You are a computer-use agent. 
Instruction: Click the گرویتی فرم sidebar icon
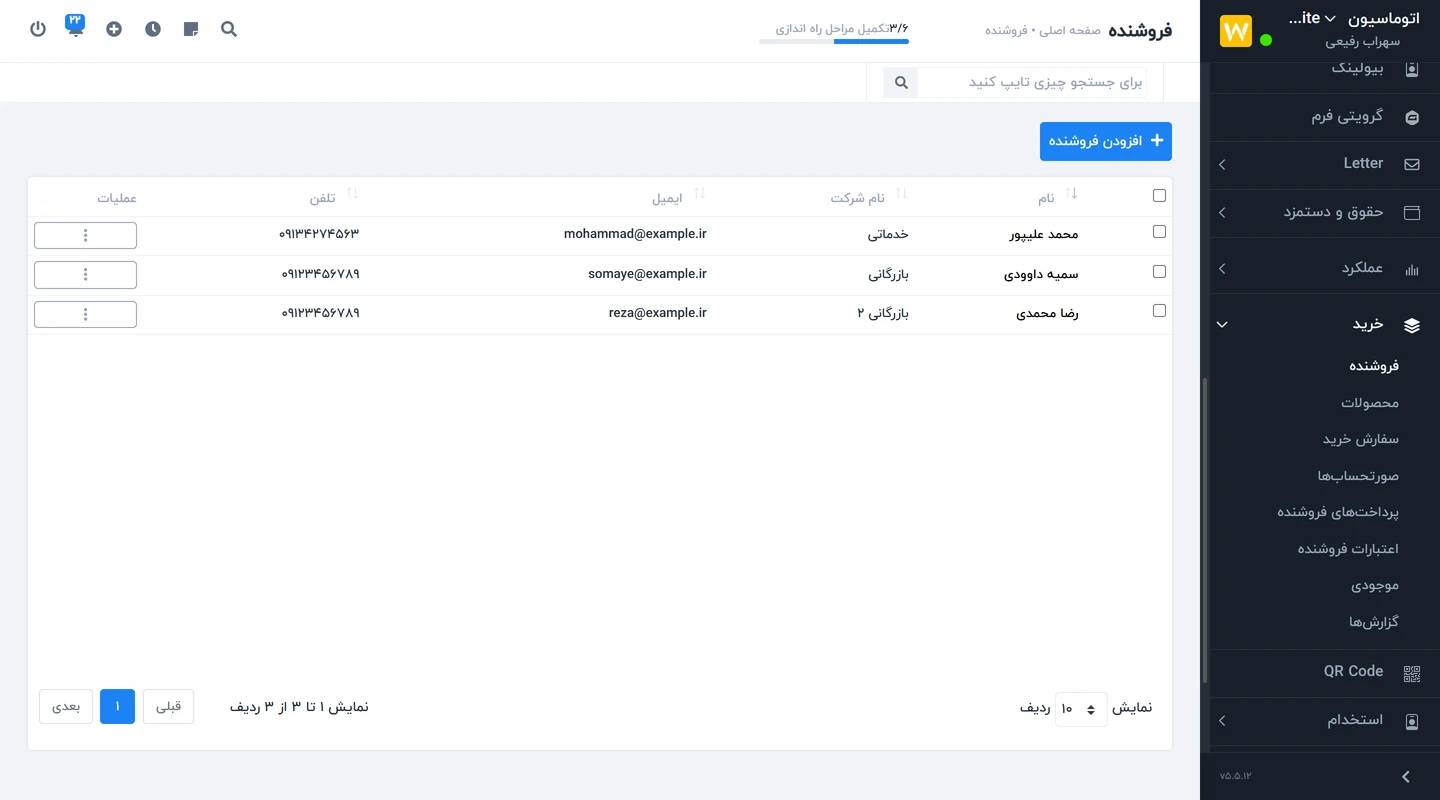pos(1412,117)
